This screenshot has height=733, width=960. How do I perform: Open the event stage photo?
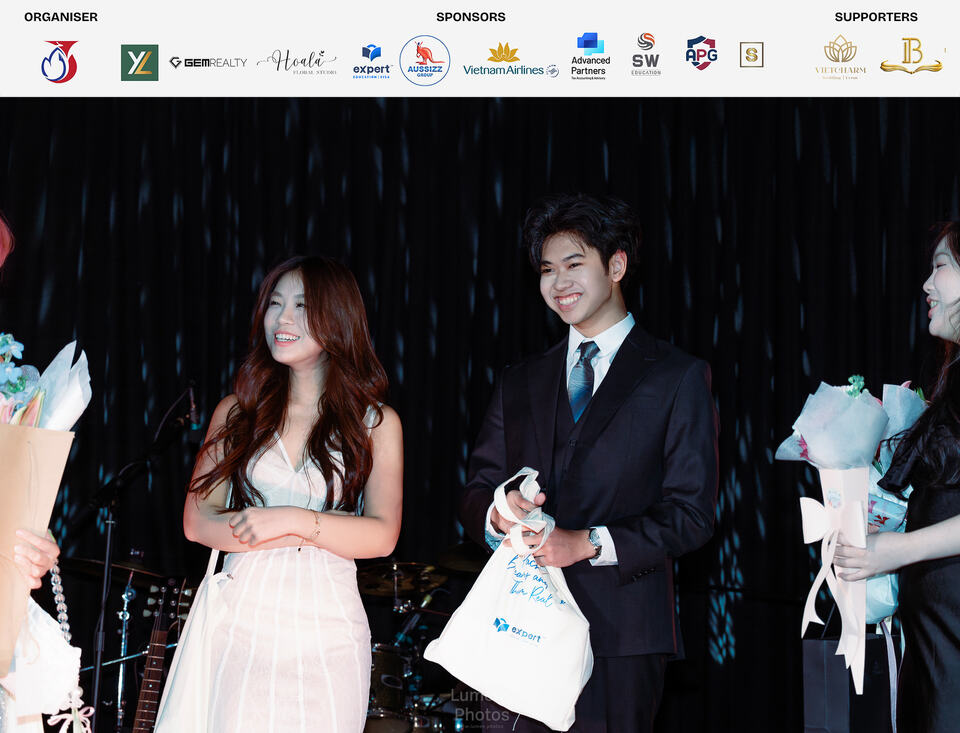tap(480, 415)
